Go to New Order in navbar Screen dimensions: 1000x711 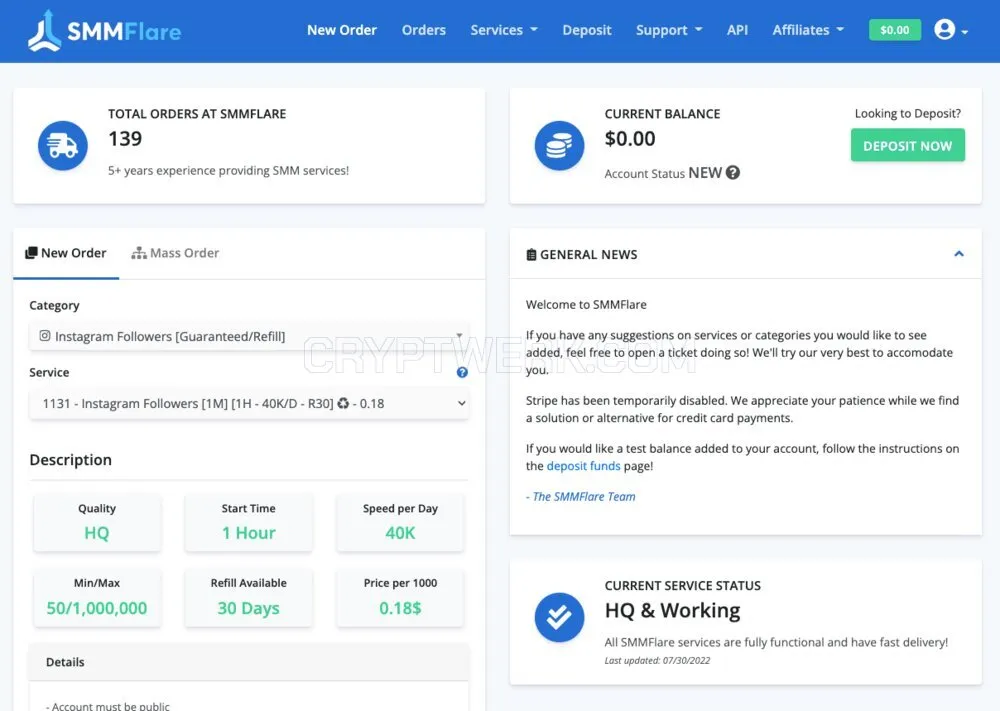(x=342, y=30)
